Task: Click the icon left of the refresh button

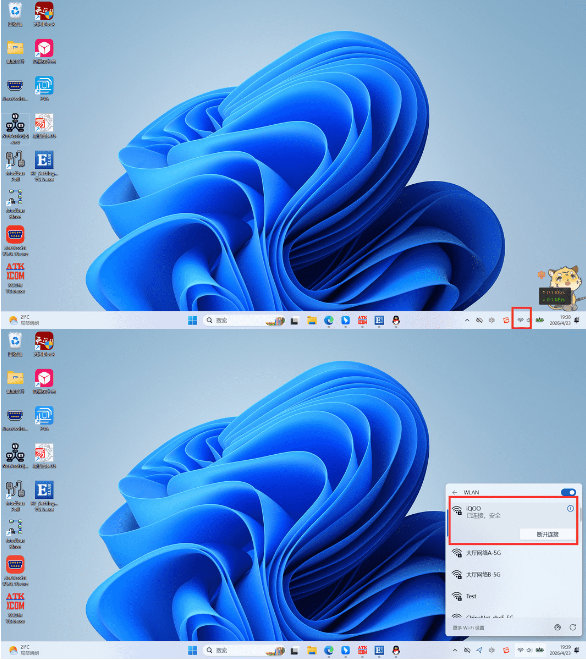Action: (x=557, y=627)
